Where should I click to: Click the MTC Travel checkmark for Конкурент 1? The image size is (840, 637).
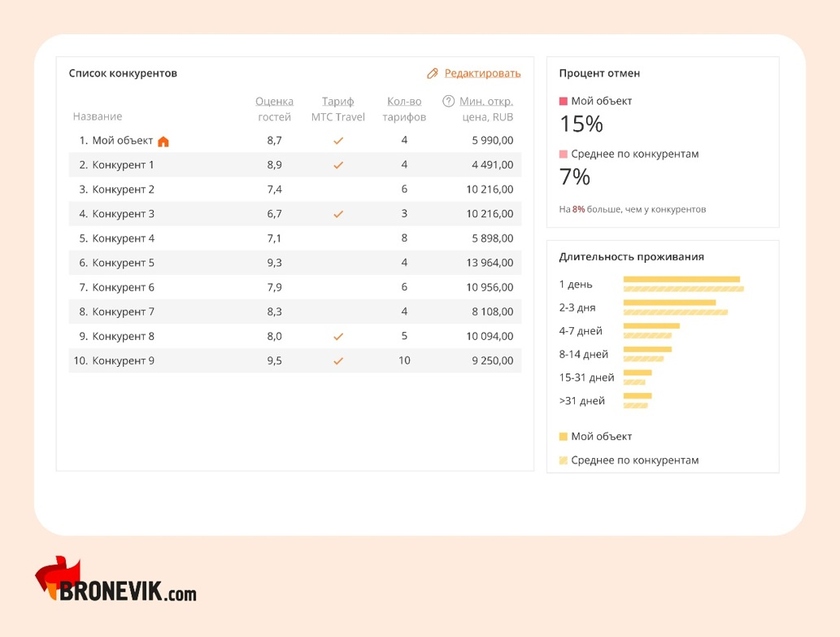[x=338, y=165]
